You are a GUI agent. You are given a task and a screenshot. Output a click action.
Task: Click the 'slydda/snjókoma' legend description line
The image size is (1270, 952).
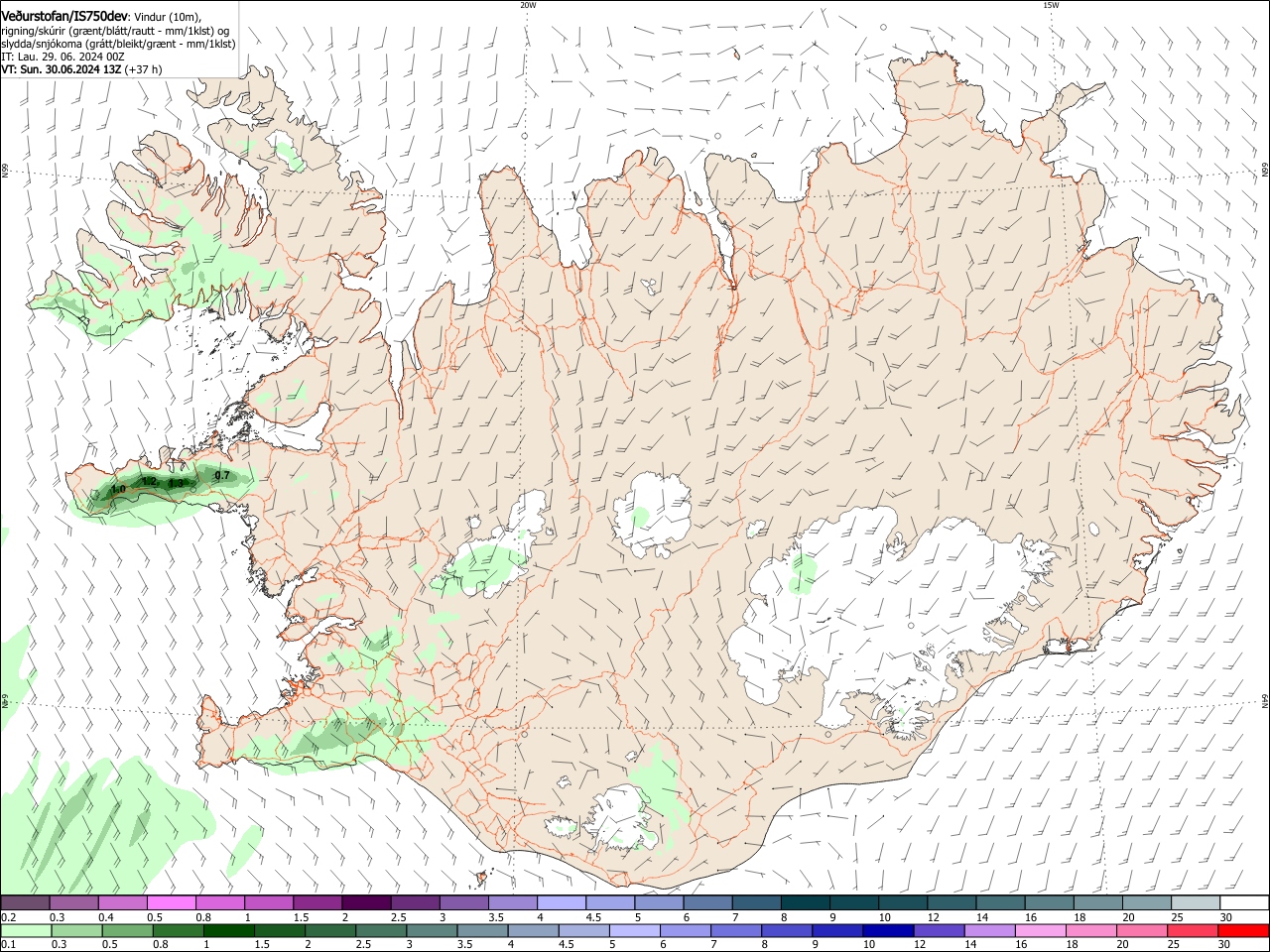point(118,44)
